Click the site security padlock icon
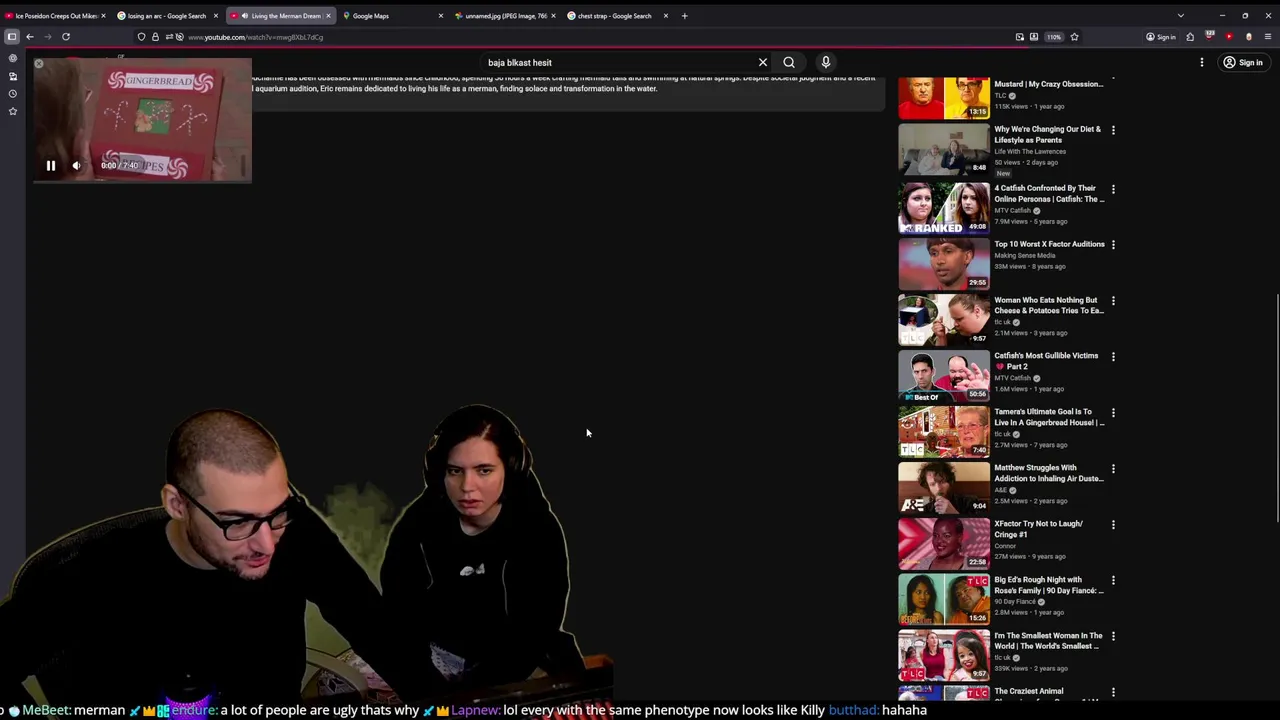 pos(155,37)
